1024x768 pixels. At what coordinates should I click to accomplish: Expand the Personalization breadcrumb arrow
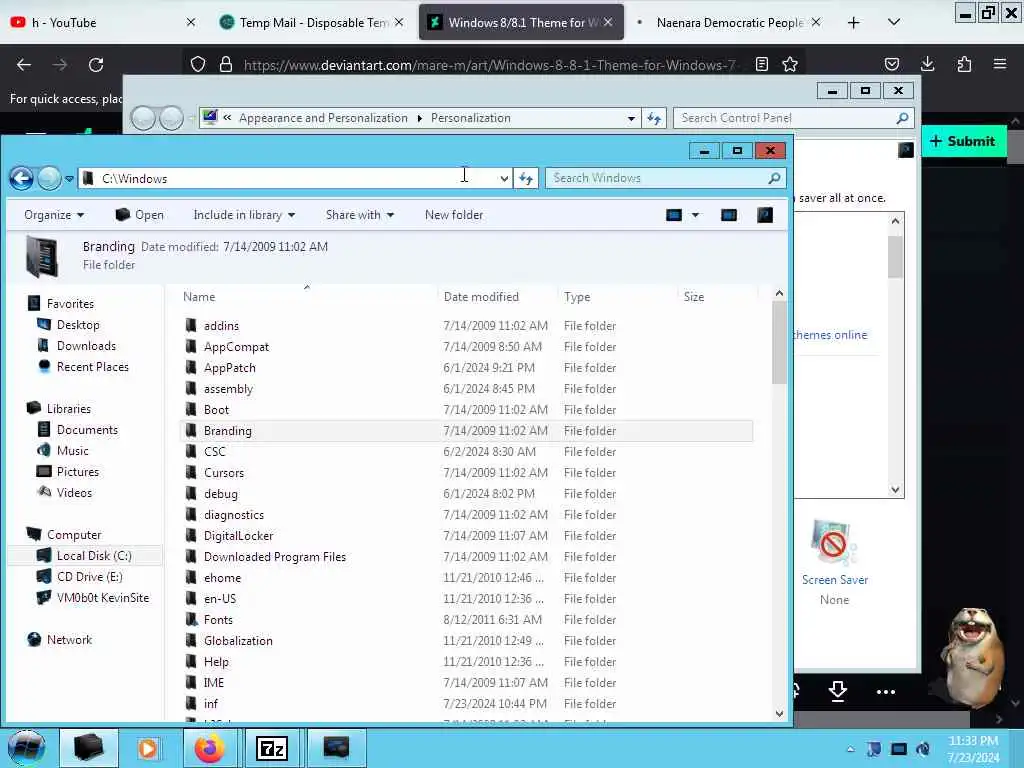pos(419,118)
